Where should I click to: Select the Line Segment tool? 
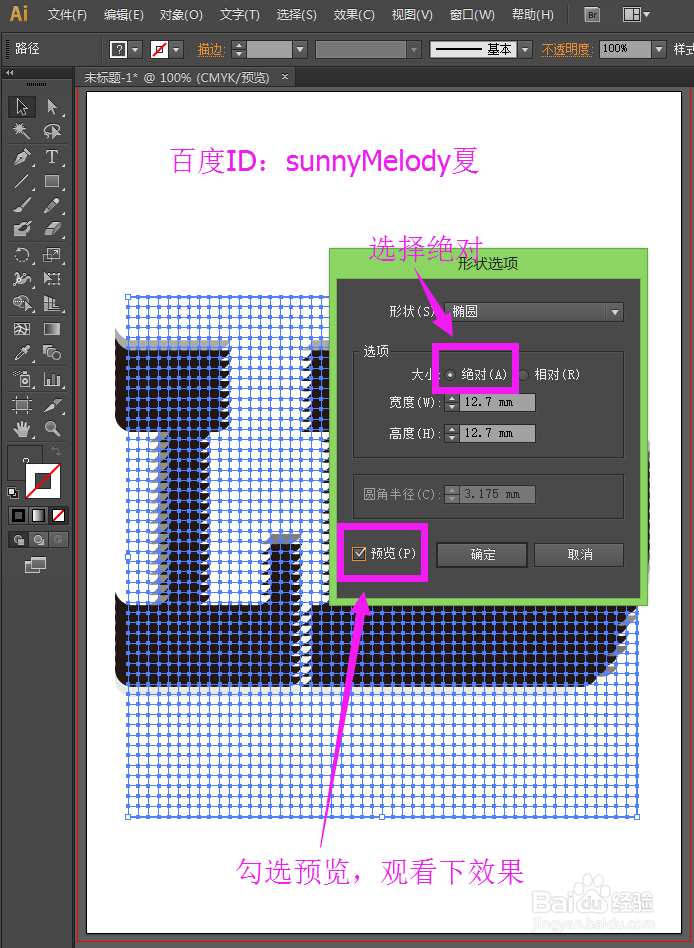click(x=22, y=181)
